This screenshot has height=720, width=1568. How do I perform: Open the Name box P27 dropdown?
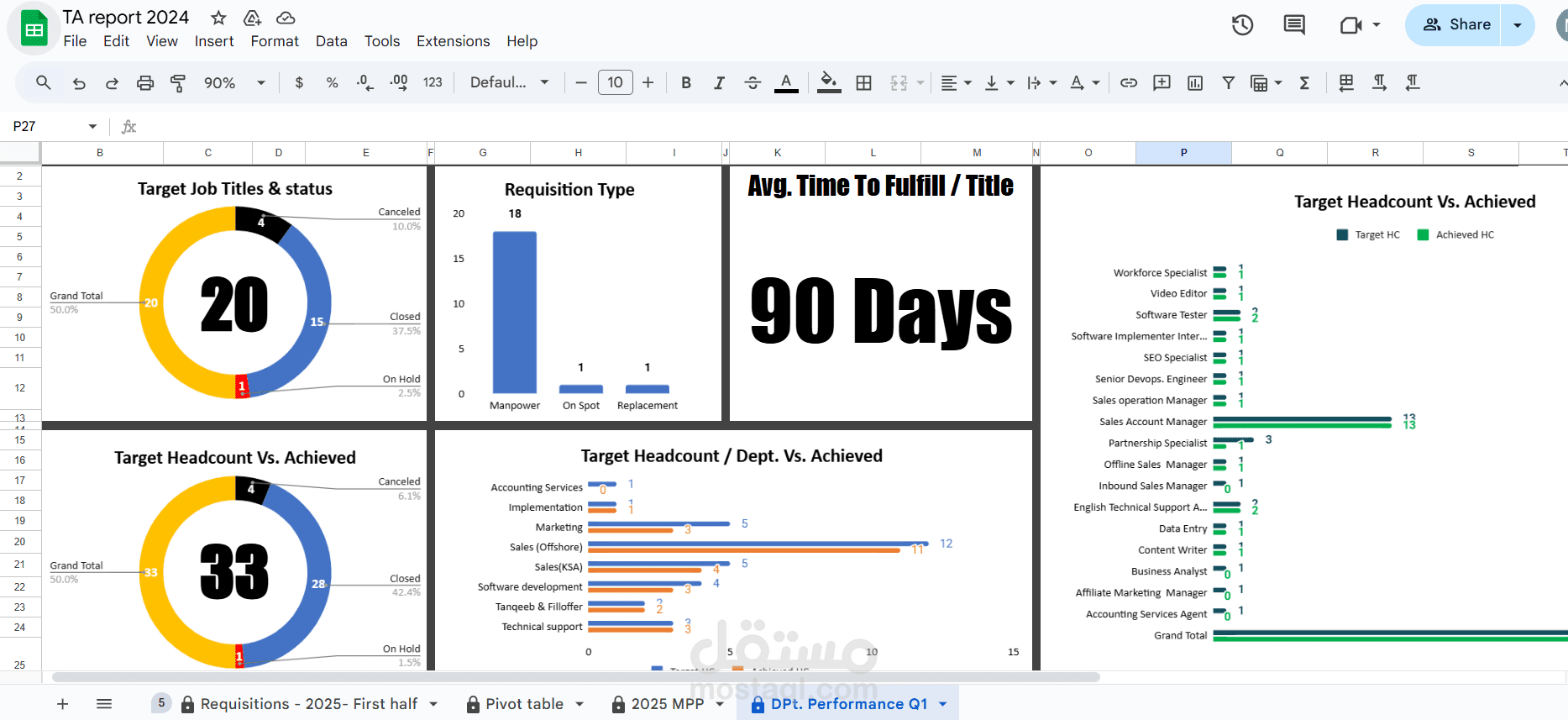click(92, 126)
